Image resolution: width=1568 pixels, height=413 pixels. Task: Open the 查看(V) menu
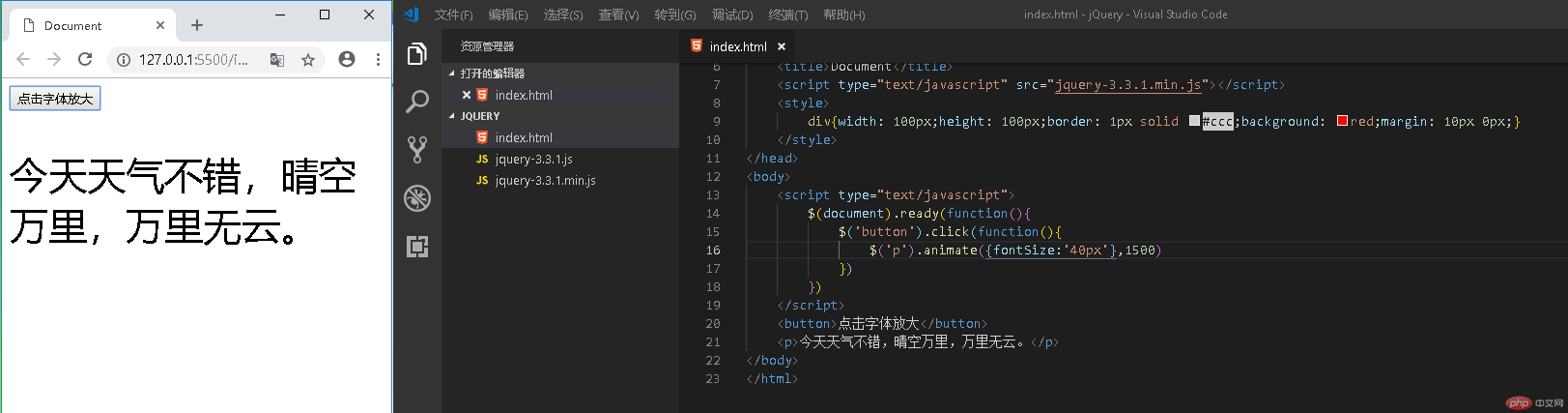(x=618, y=15)
